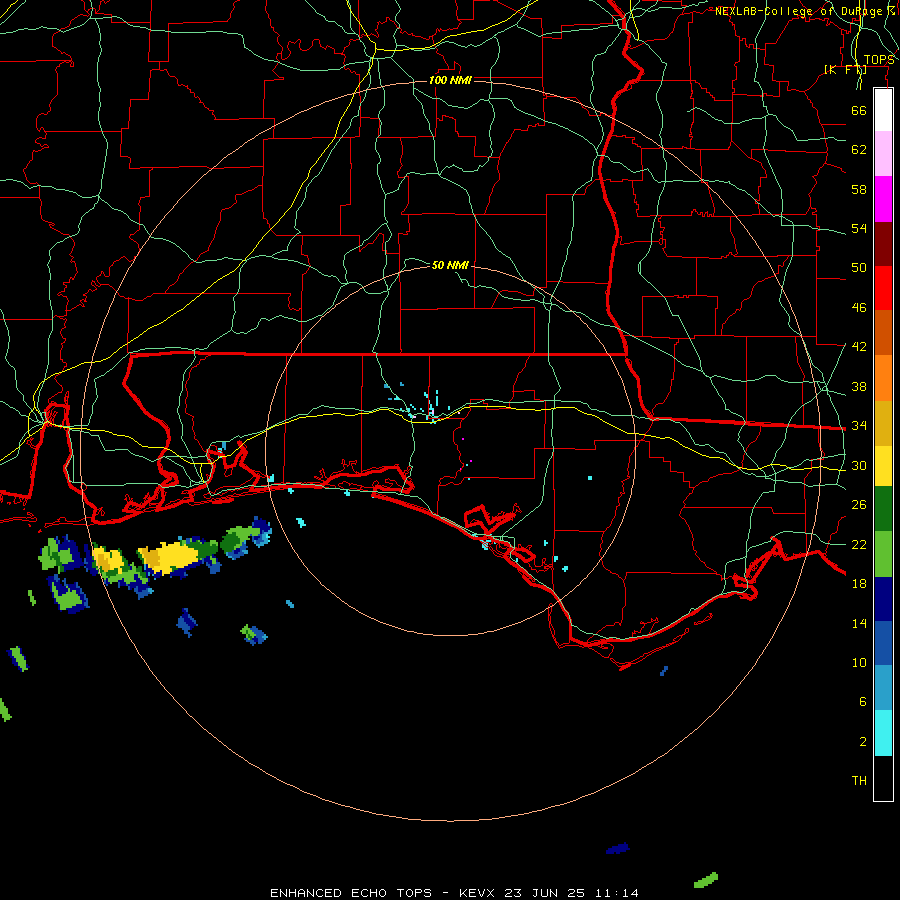Click the 62 value on the legend

859,150
